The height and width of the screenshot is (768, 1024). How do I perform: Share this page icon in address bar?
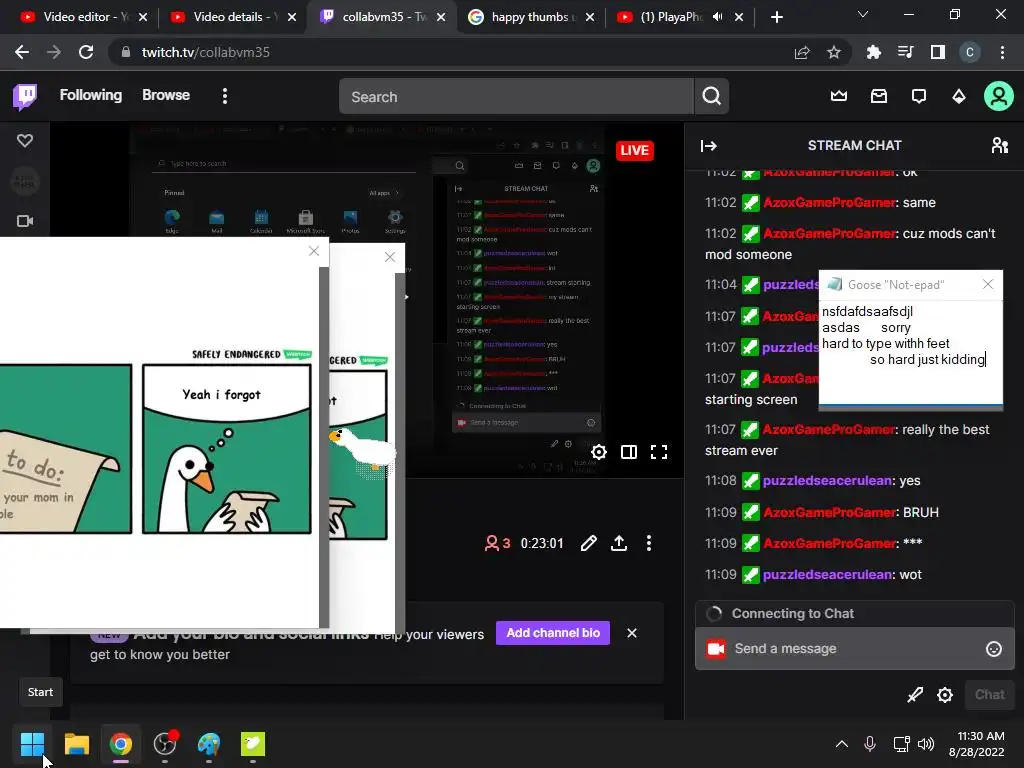tap(802, 52)
